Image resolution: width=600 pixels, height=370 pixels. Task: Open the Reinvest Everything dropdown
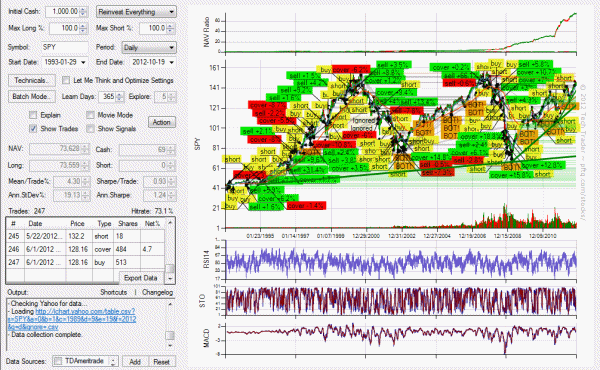(x=136, y=12)
